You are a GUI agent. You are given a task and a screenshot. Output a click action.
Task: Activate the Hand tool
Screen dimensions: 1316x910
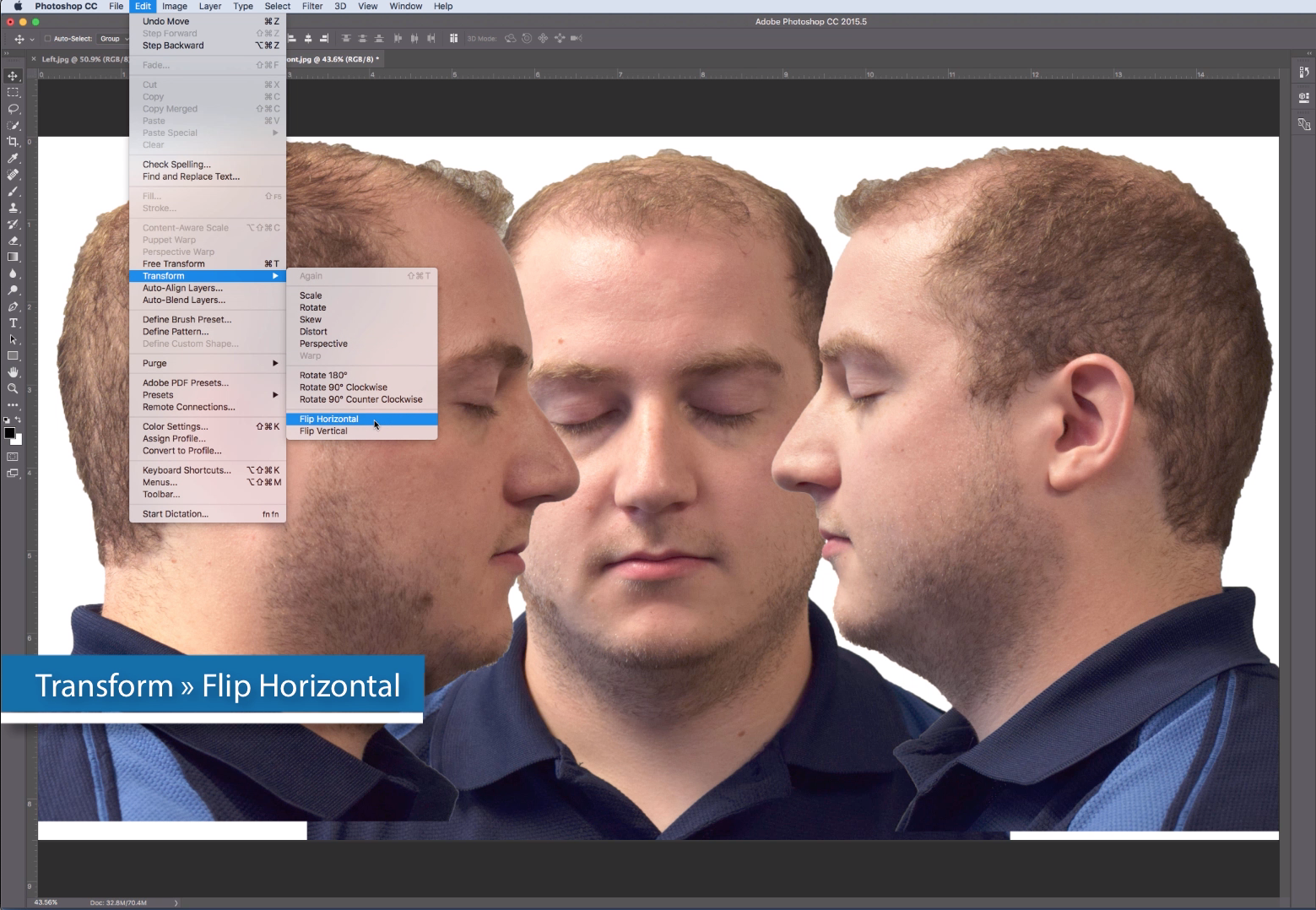[x=13, y=372]
